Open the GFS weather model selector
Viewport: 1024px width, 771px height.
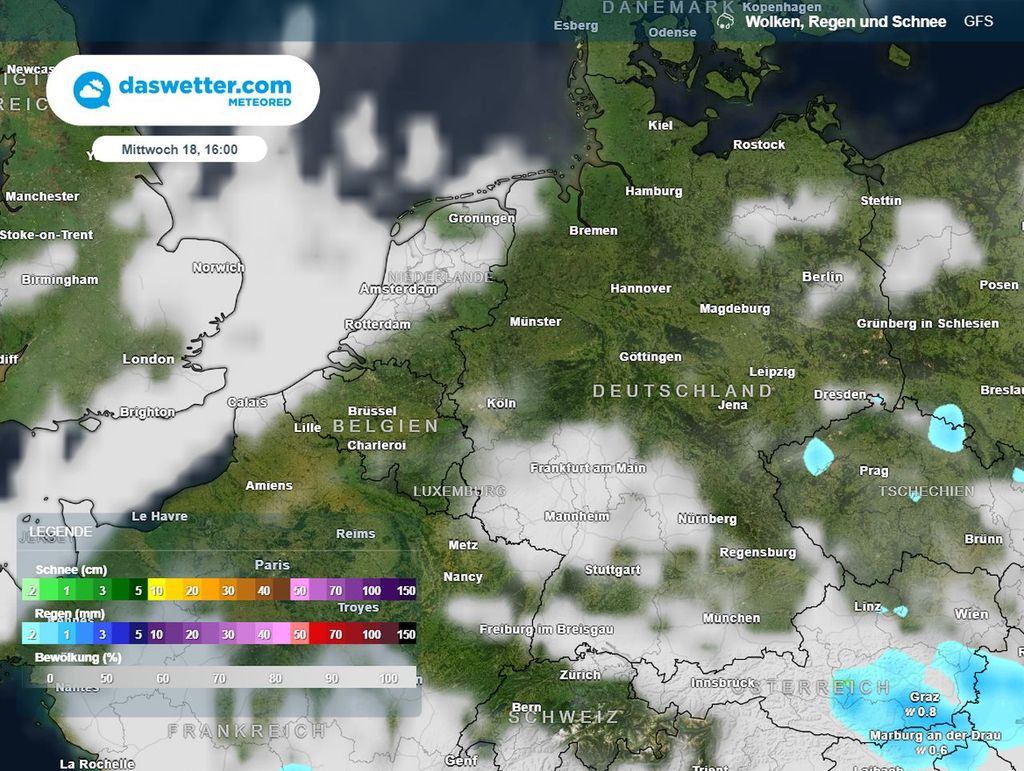[x=978, y=21]
